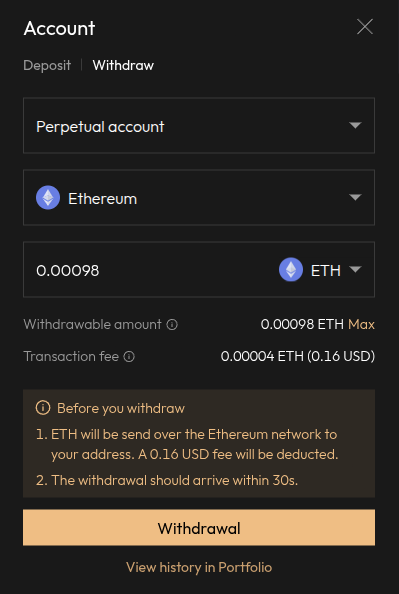This screenshot has width=399, height=594.
Task: Click the Perpetual account label text
Action: point(100,127)
